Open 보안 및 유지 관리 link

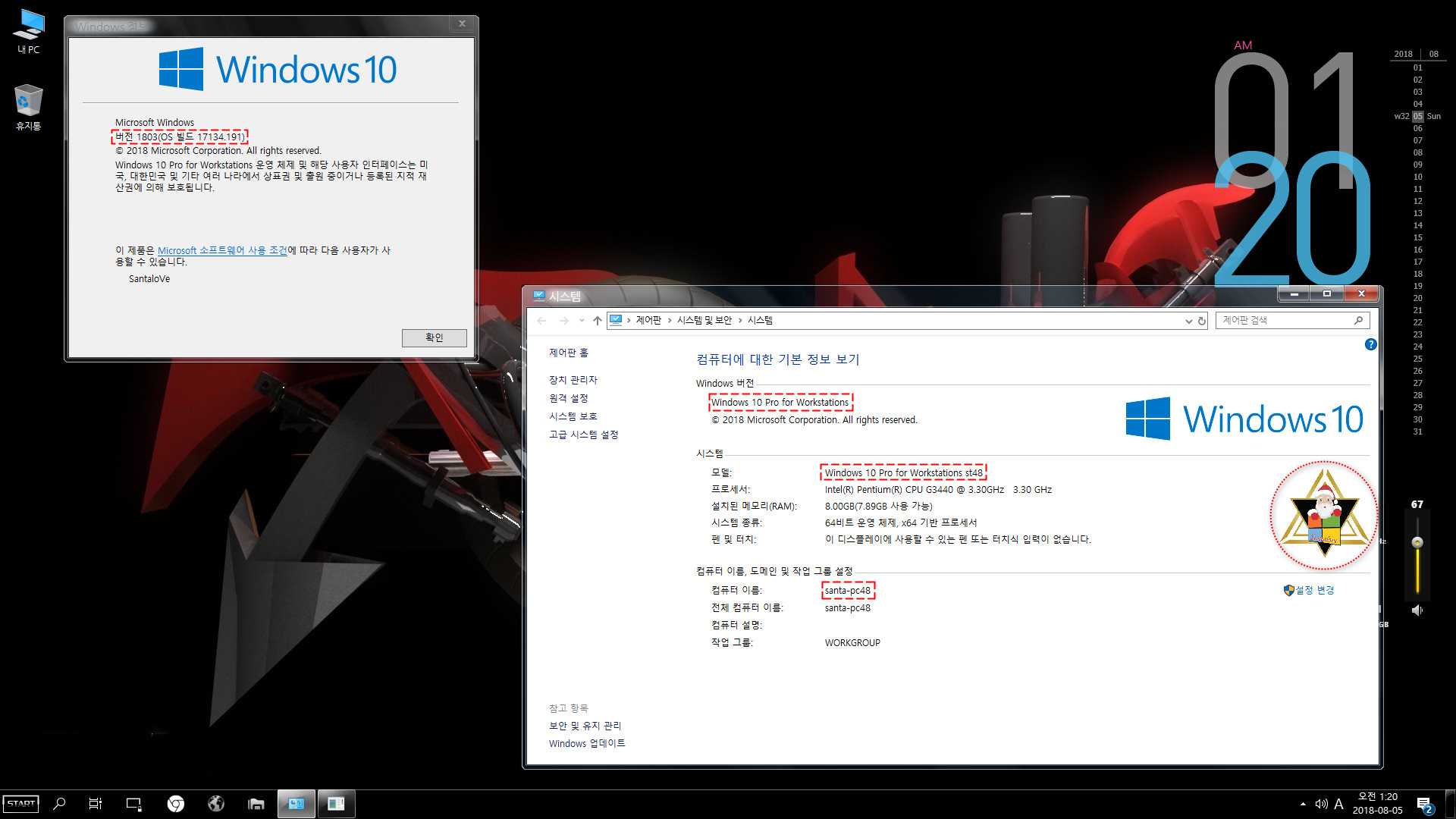coord(585,726)
